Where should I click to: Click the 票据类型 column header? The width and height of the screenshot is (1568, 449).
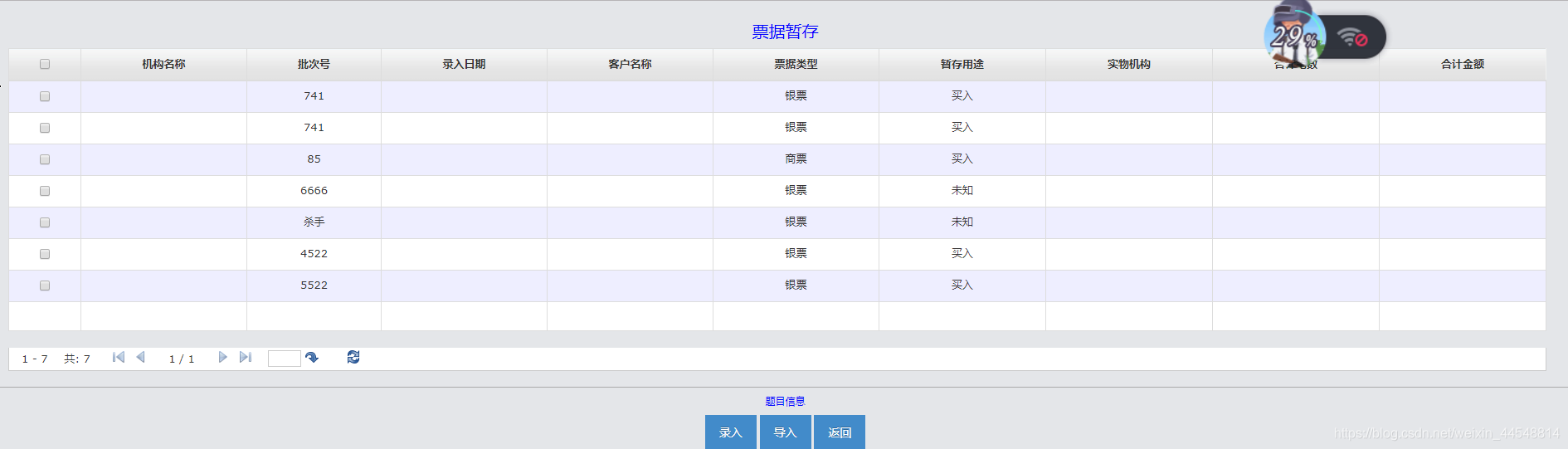(x=796, y=64)
